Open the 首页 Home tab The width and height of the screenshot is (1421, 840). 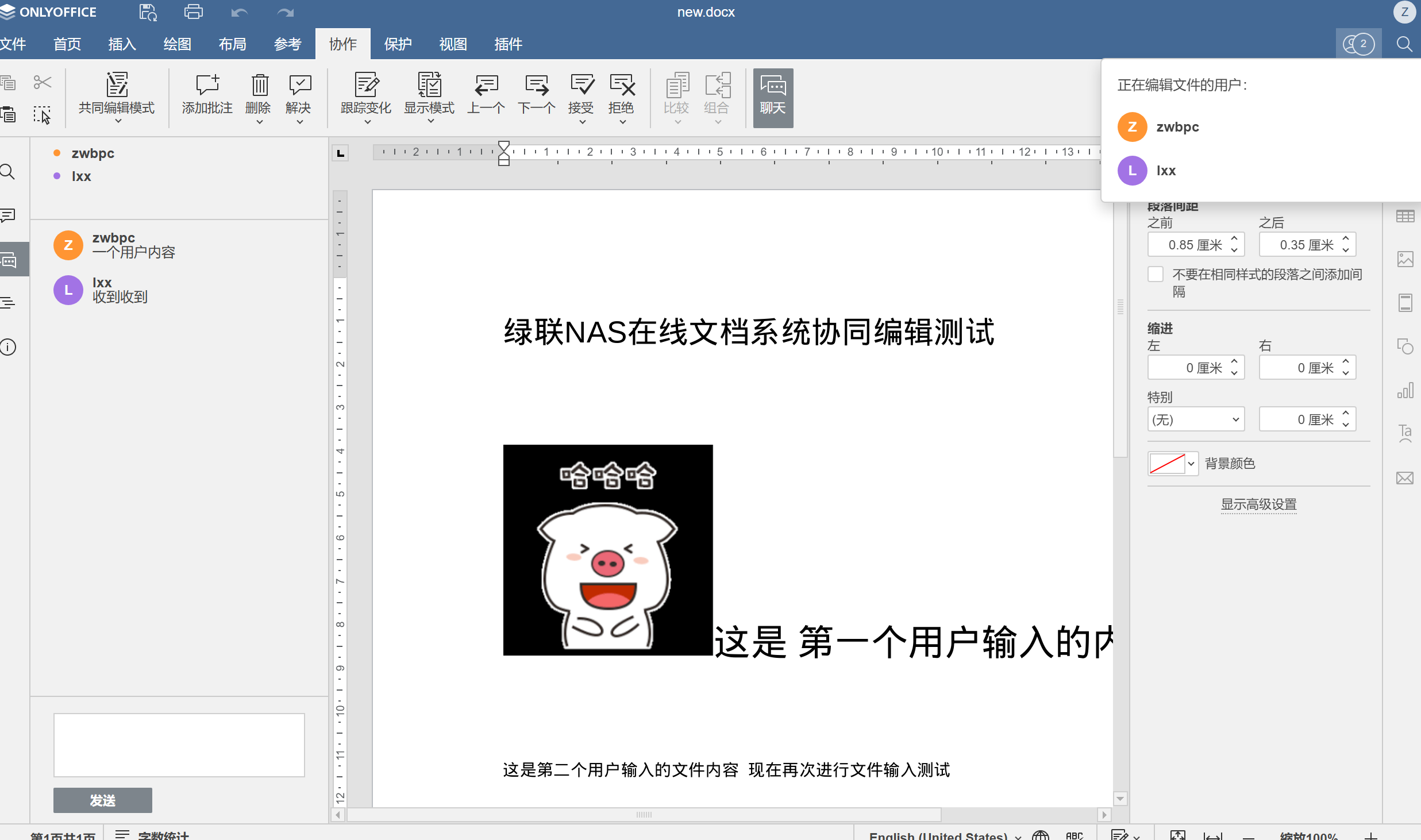pos(67,44)
